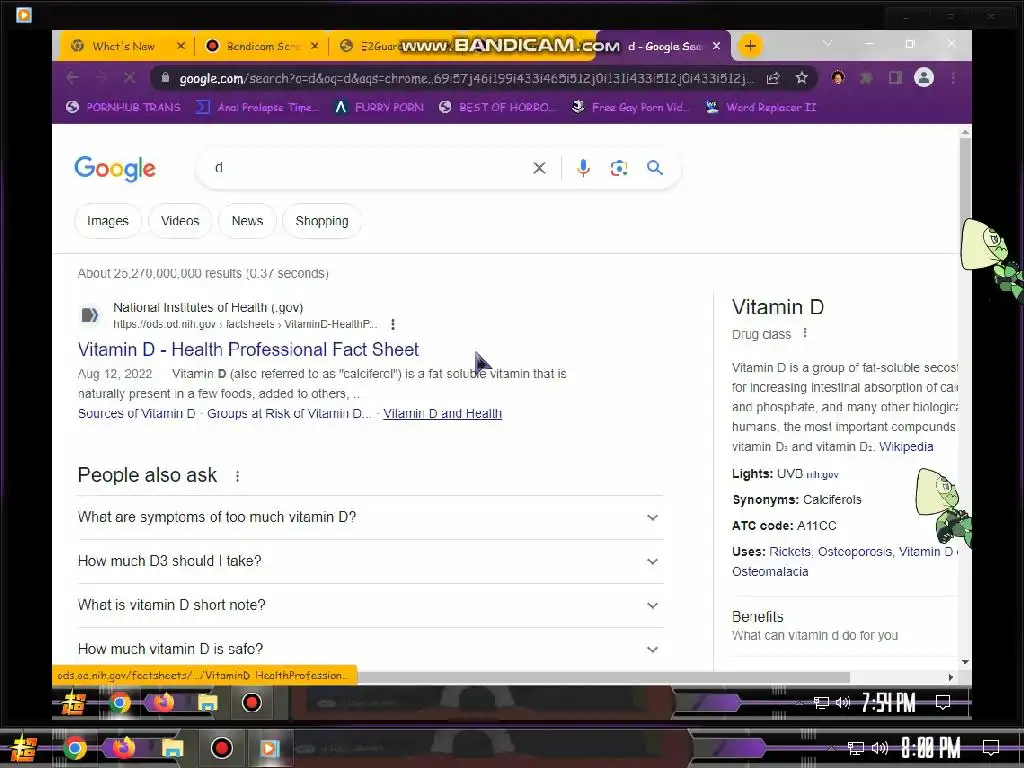The image size is (1024, 768).
Task: Click network icon next to 8:00 PM clock
Action: click(x=855, y=748)
